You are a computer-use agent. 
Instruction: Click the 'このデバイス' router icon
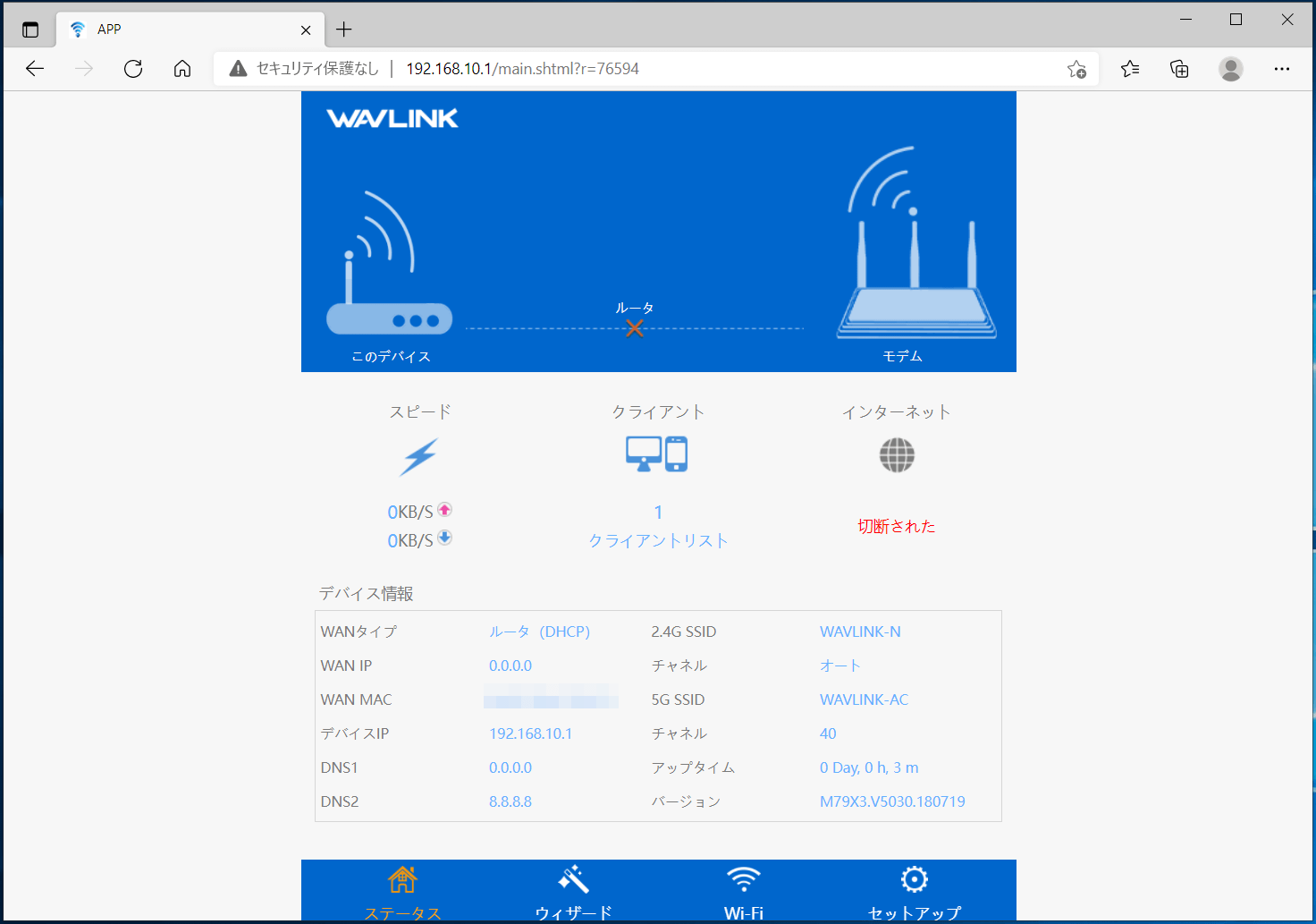(x=389, y=263)
